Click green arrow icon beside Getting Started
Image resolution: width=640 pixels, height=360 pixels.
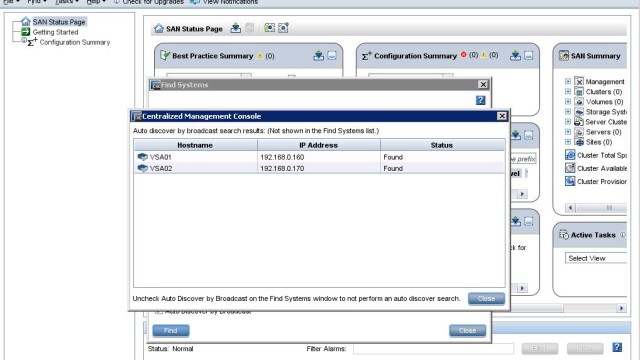click(26, 31)
